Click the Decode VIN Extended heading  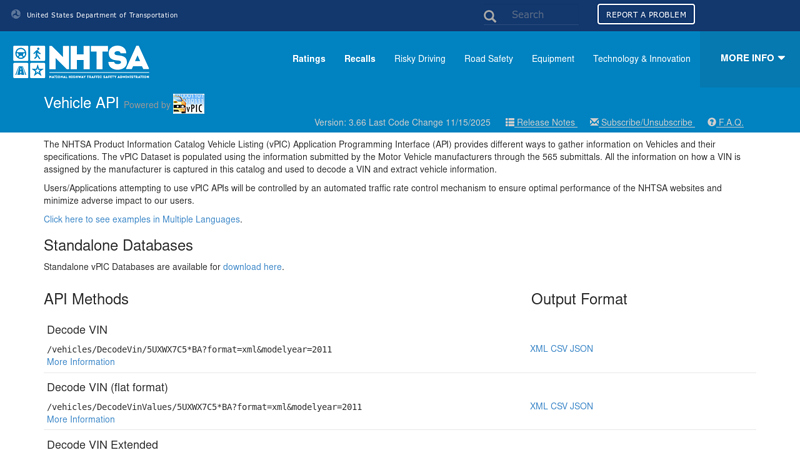coord(103,445)
